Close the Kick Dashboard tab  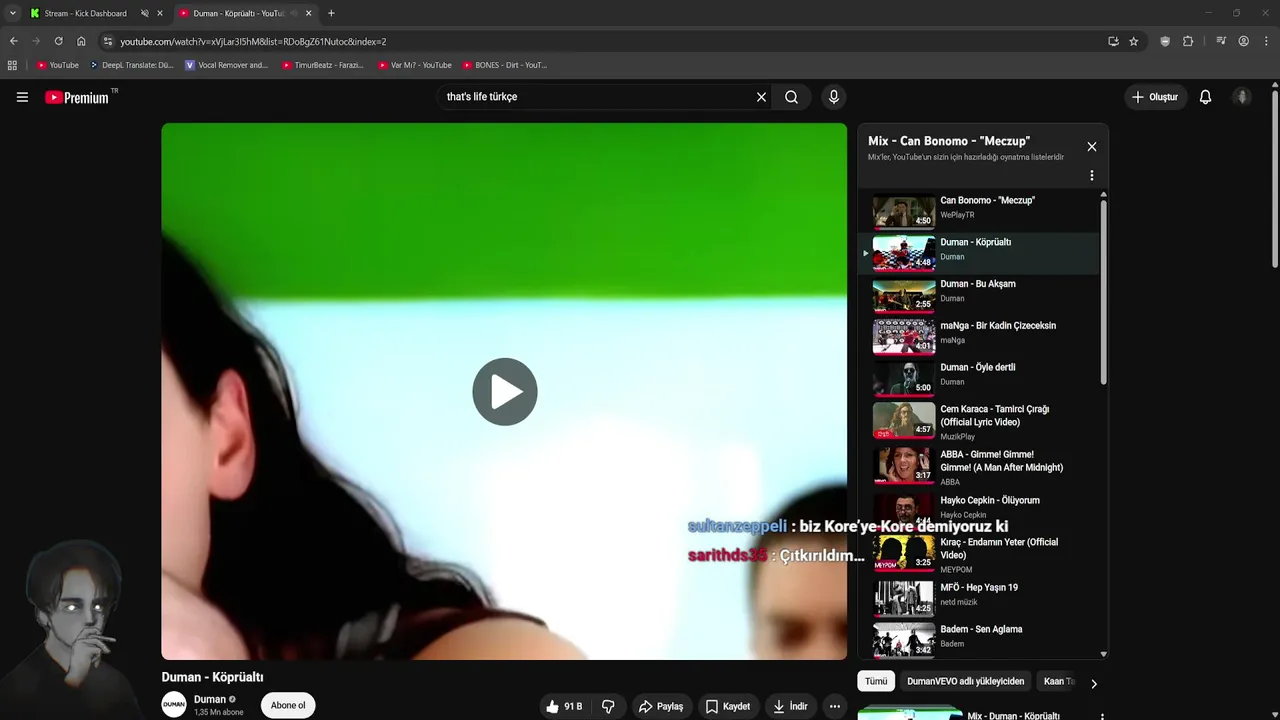(x=159, y=13)
